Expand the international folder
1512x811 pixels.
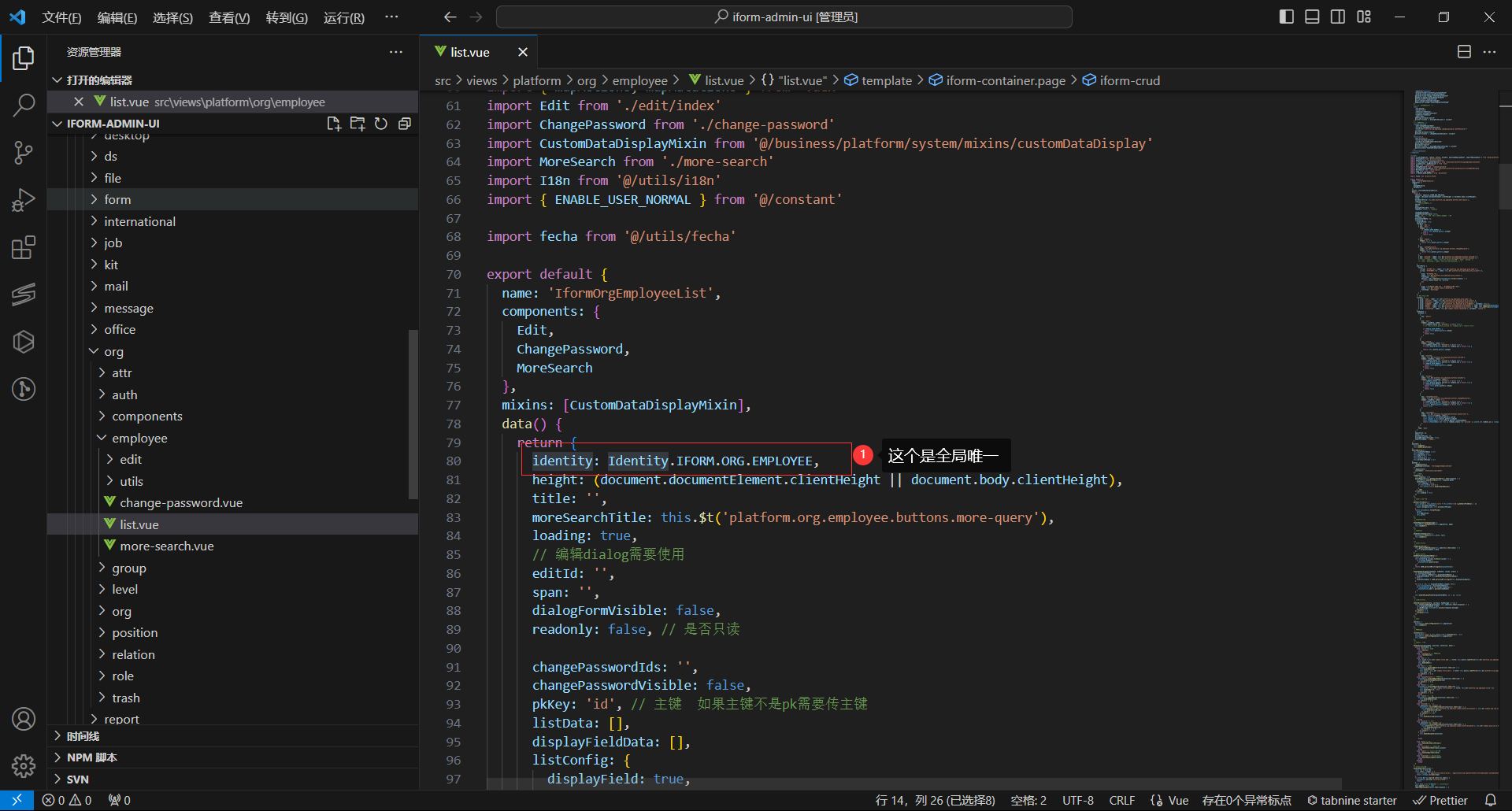click(x=139, y=221)
